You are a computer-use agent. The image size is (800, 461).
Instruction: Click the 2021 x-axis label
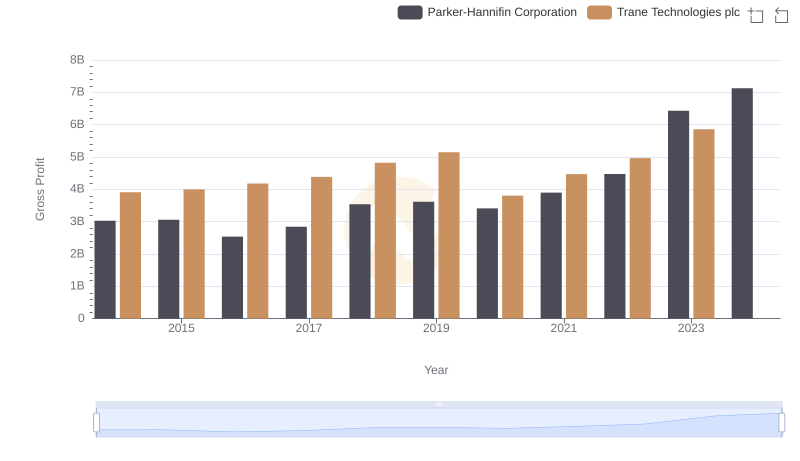(563, 328)
